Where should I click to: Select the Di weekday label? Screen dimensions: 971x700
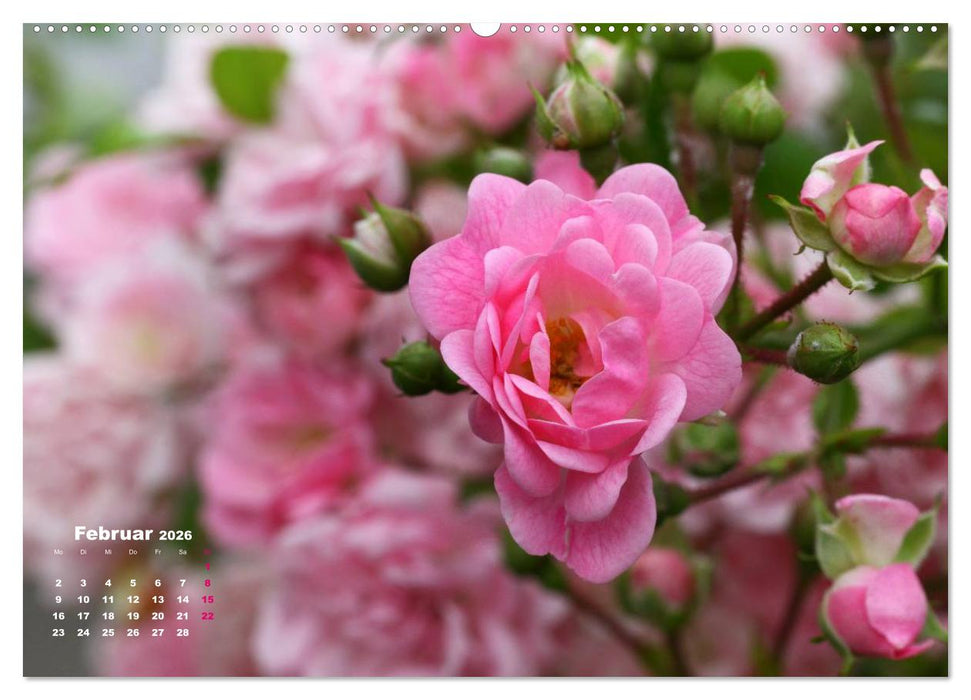[82, 552]
